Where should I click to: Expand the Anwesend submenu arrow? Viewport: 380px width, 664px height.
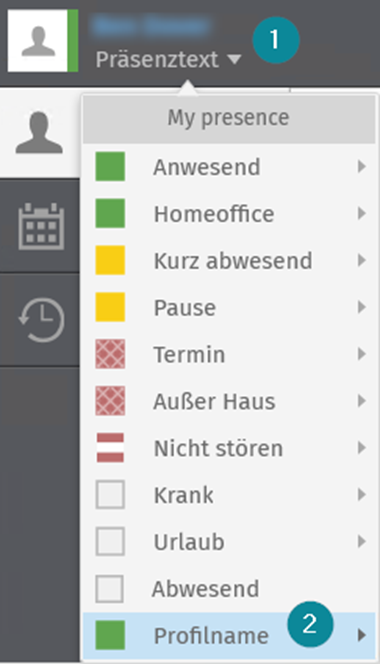pyautogui.click(x=361, y=166)
